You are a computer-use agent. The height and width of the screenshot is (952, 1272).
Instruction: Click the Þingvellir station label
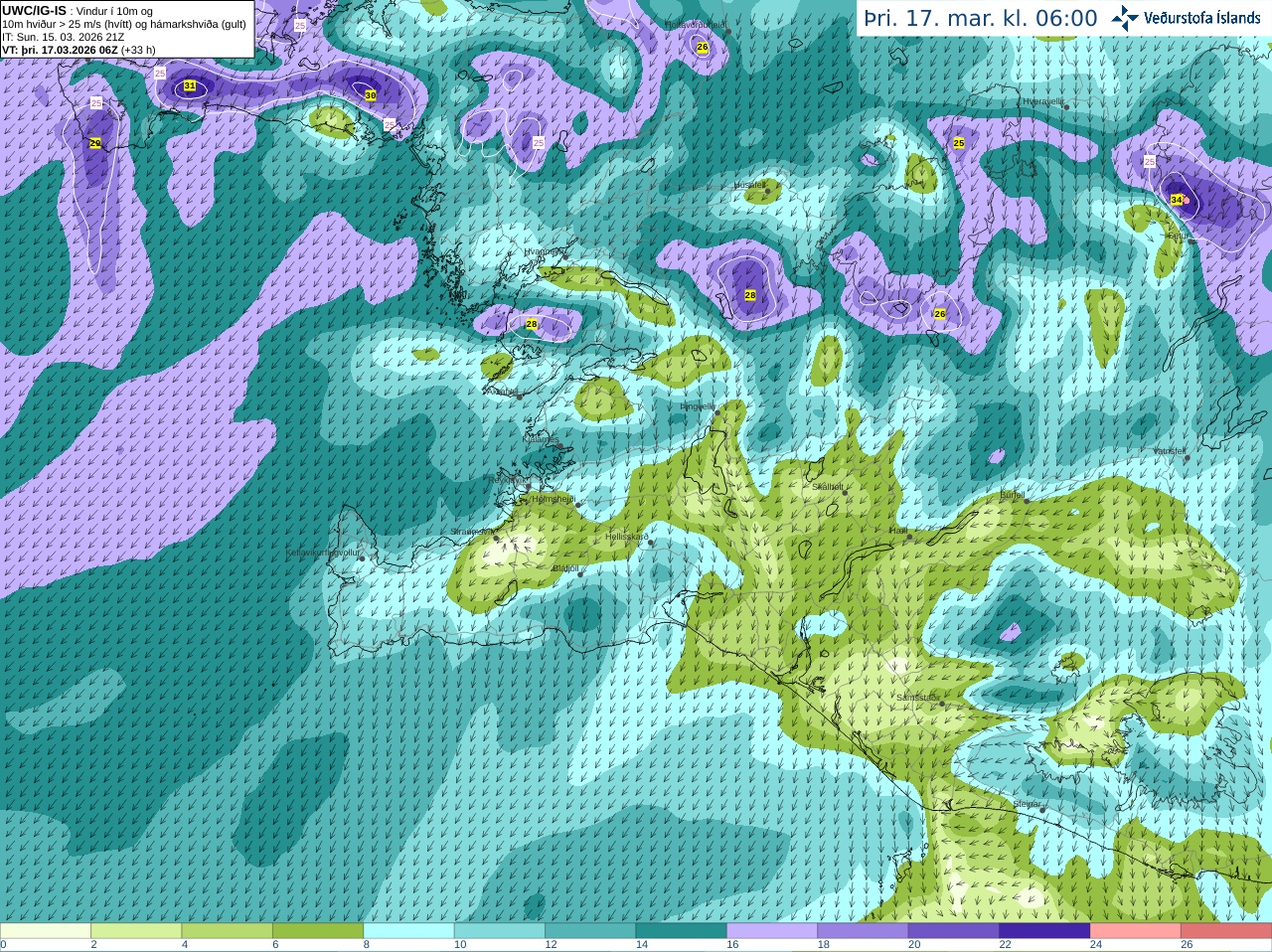click(698, 406)
